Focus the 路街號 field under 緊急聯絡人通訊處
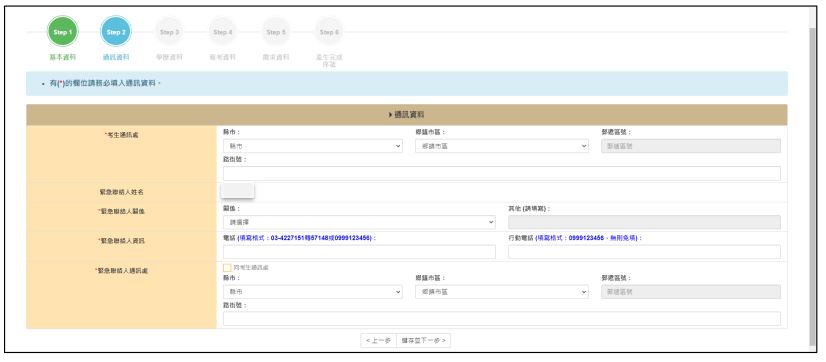This screenshot has width=826, height=362. click(x=502, y=319)
